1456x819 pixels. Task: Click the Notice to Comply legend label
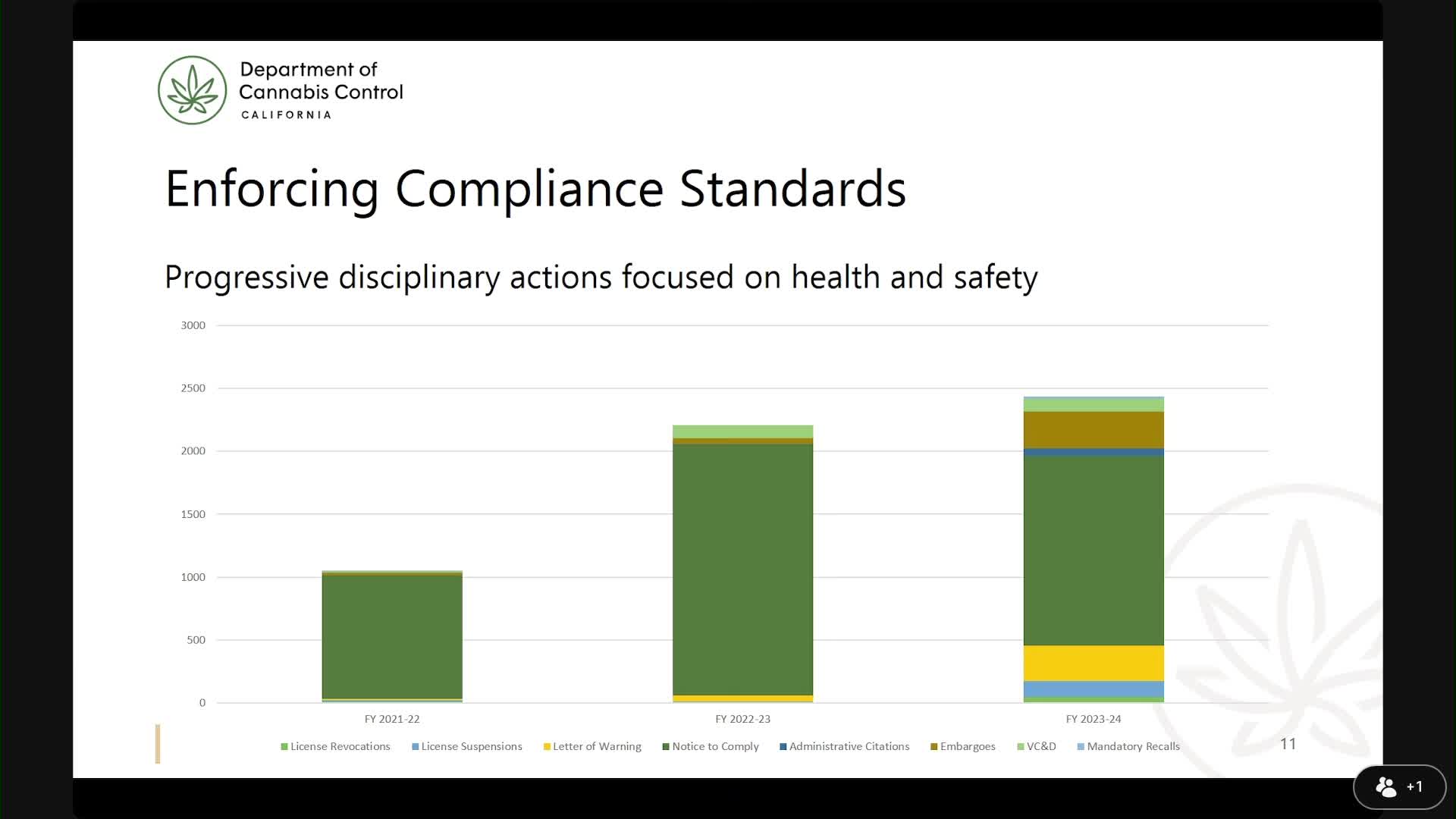pos(715,746)
